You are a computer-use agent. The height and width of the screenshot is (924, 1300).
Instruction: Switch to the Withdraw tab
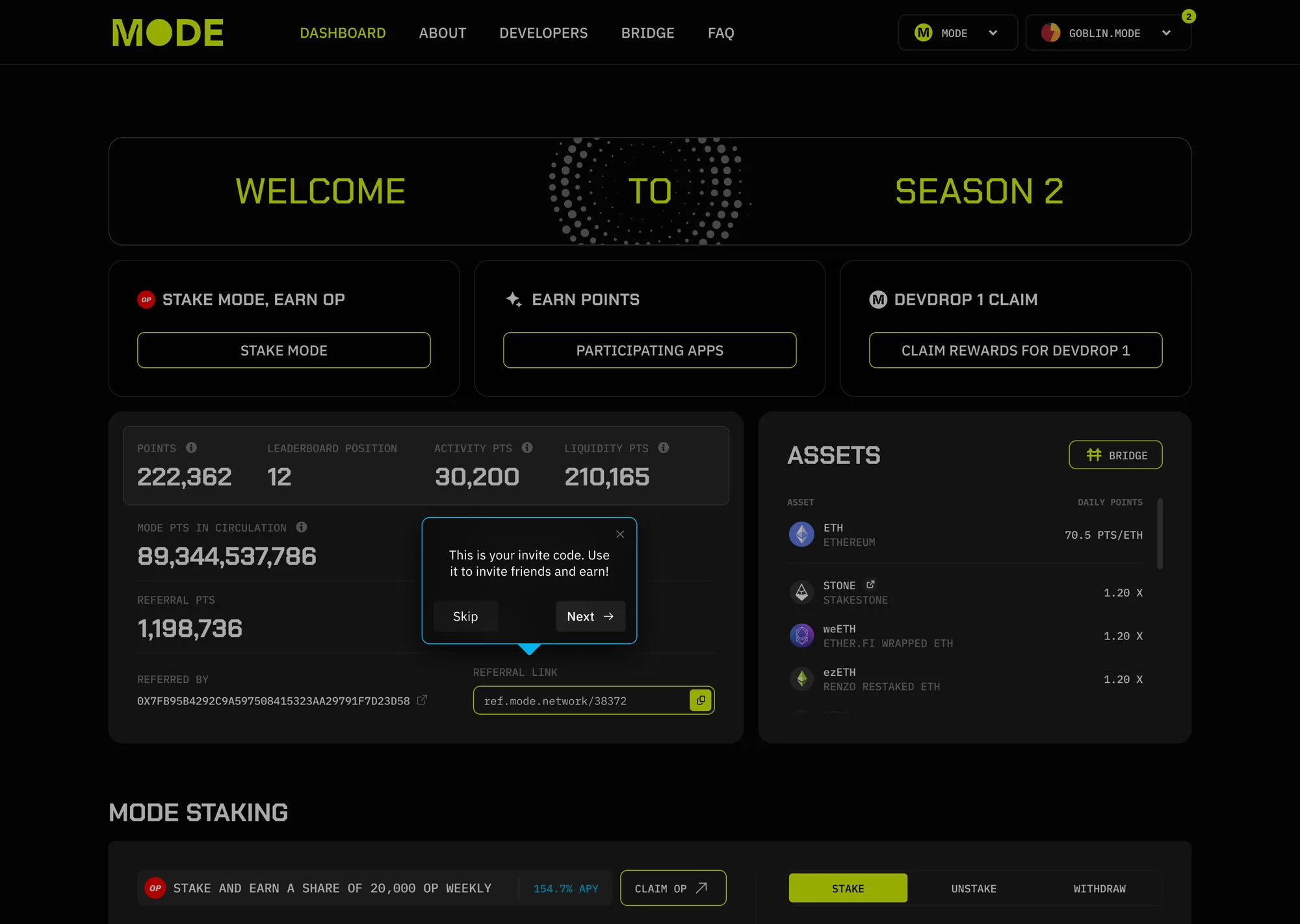point(1099,888)
